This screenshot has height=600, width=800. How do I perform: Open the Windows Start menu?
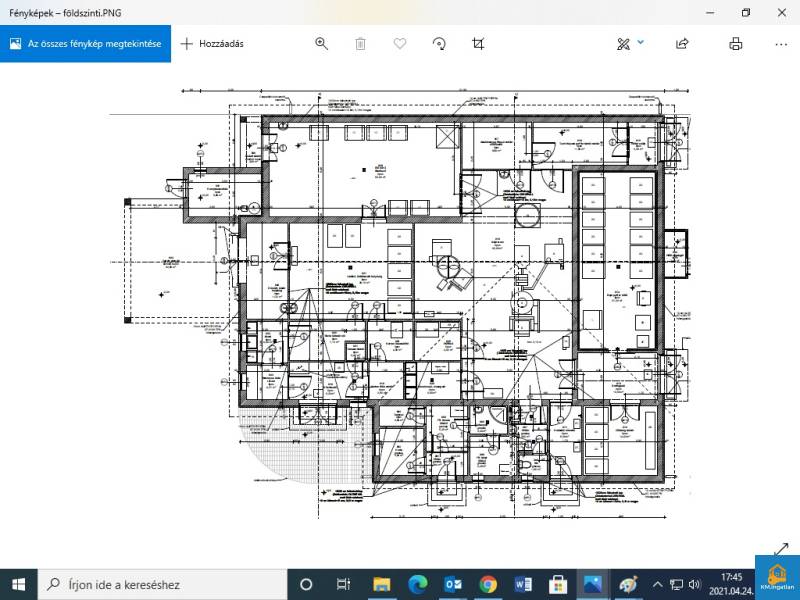[x=18, y=584]
